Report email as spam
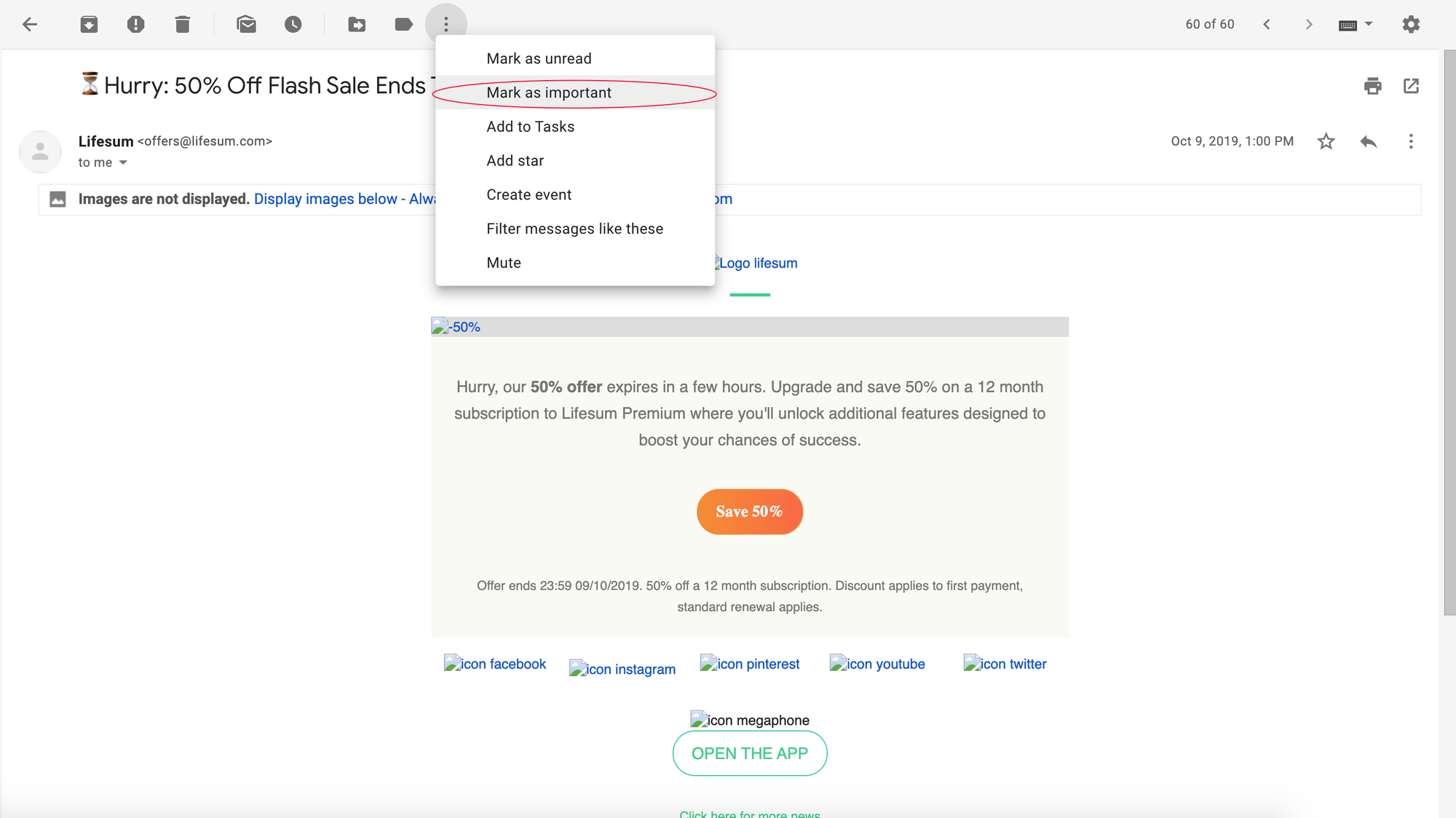 (x=135, y=25)
